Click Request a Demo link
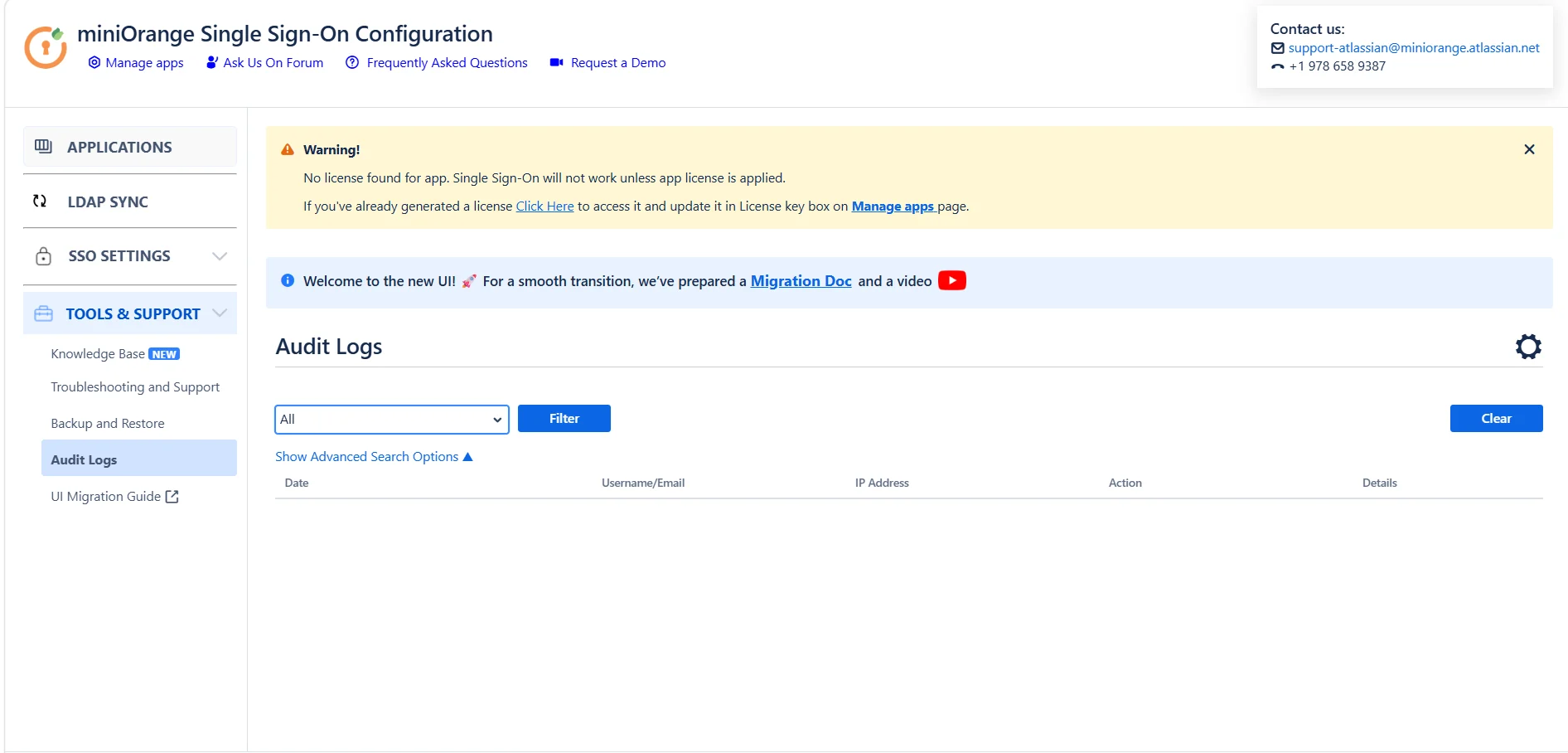Image resolution: width=1568 pixels, height=753 pixels. [618, 63]
